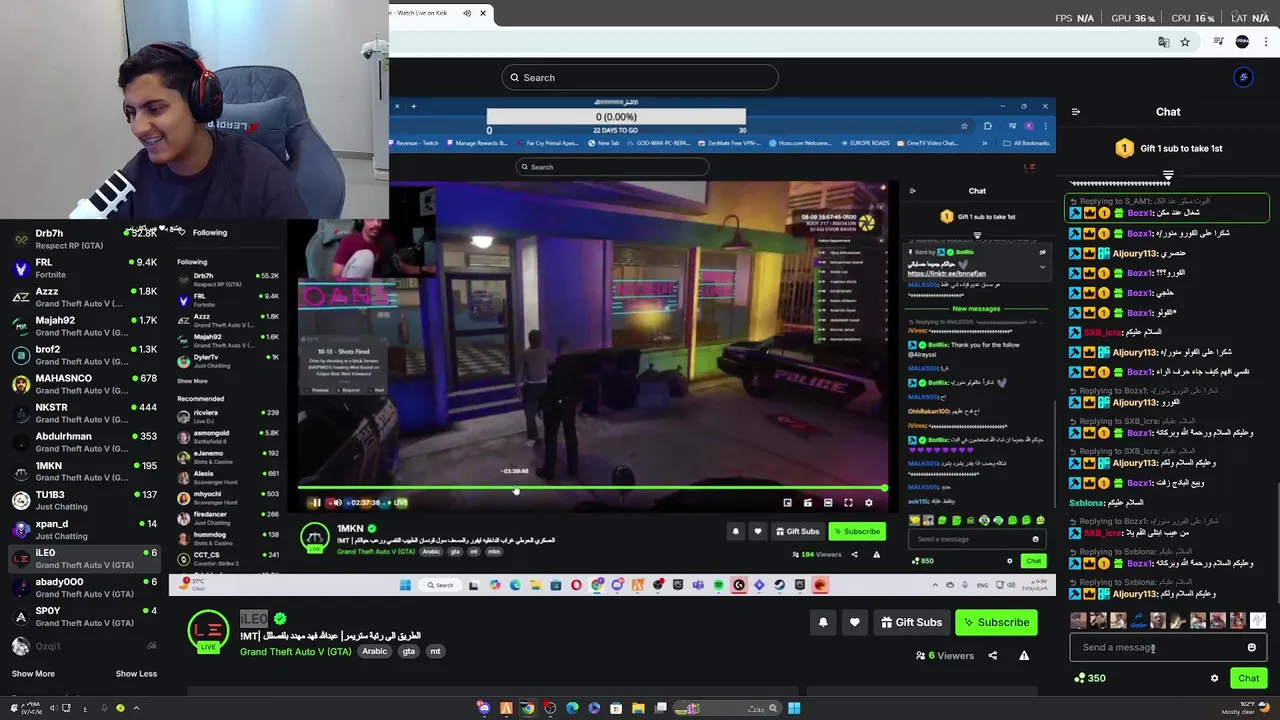The height and width of the screenshot is (720, 1280).
Task: Open Drb7h channel in sidebar
Action: (x=84, y=239)
